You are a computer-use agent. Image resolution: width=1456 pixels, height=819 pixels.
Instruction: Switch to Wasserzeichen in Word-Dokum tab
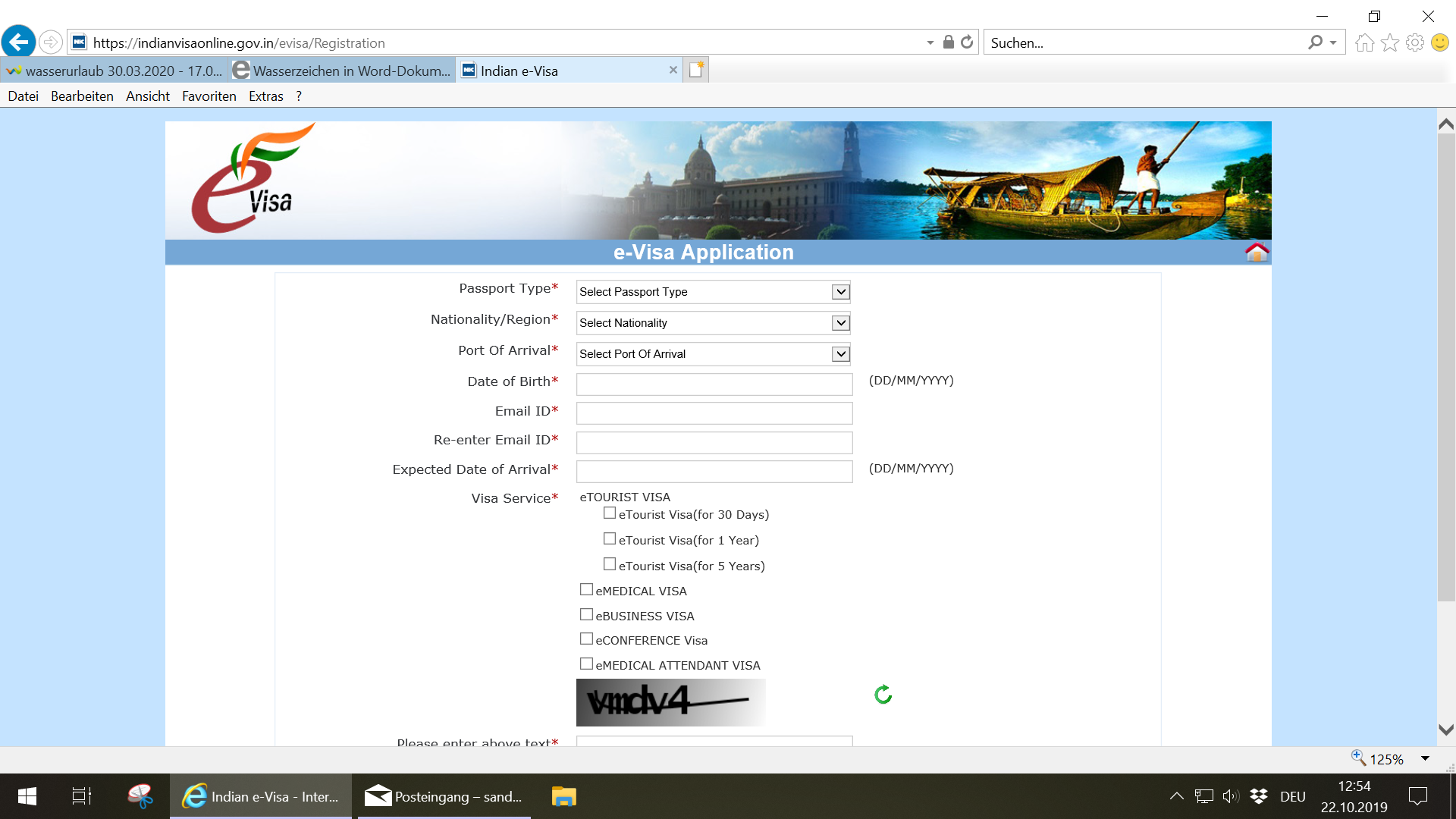point(343,71)
